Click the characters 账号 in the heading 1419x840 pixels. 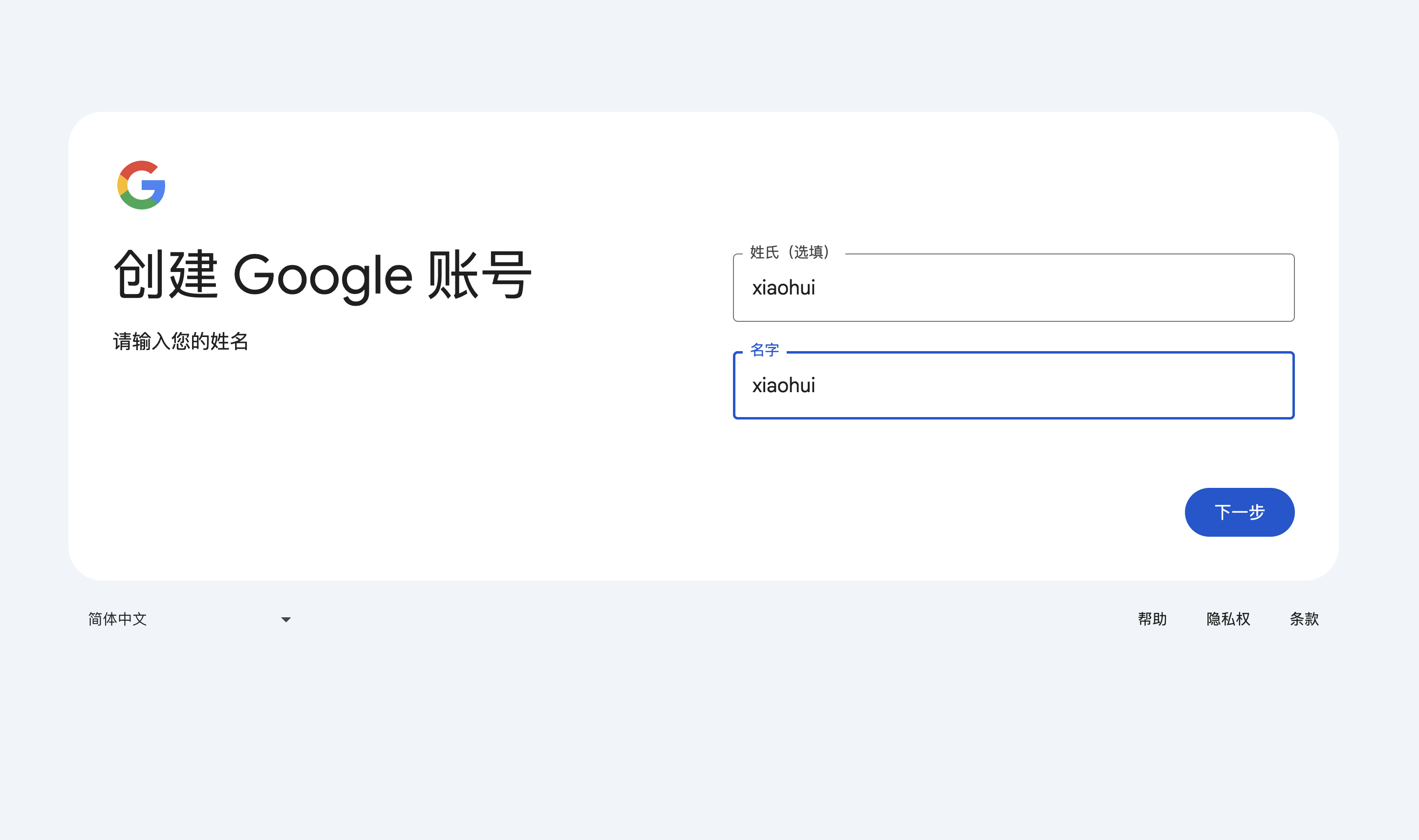(479, 275)
